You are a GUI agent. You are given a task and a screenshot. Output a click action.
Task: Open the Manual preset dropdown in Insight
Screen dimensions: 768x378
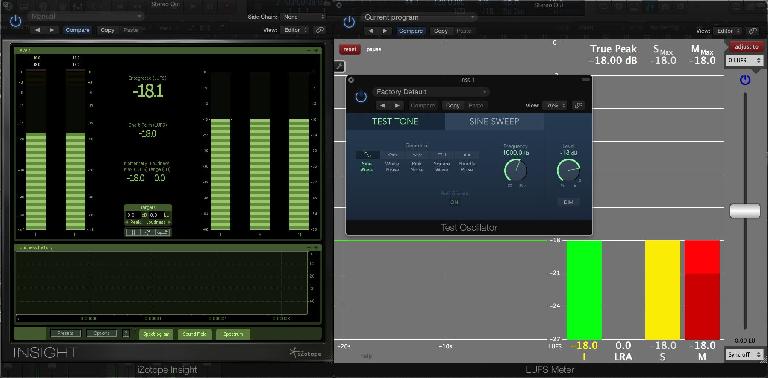click(x=86, y=17)
